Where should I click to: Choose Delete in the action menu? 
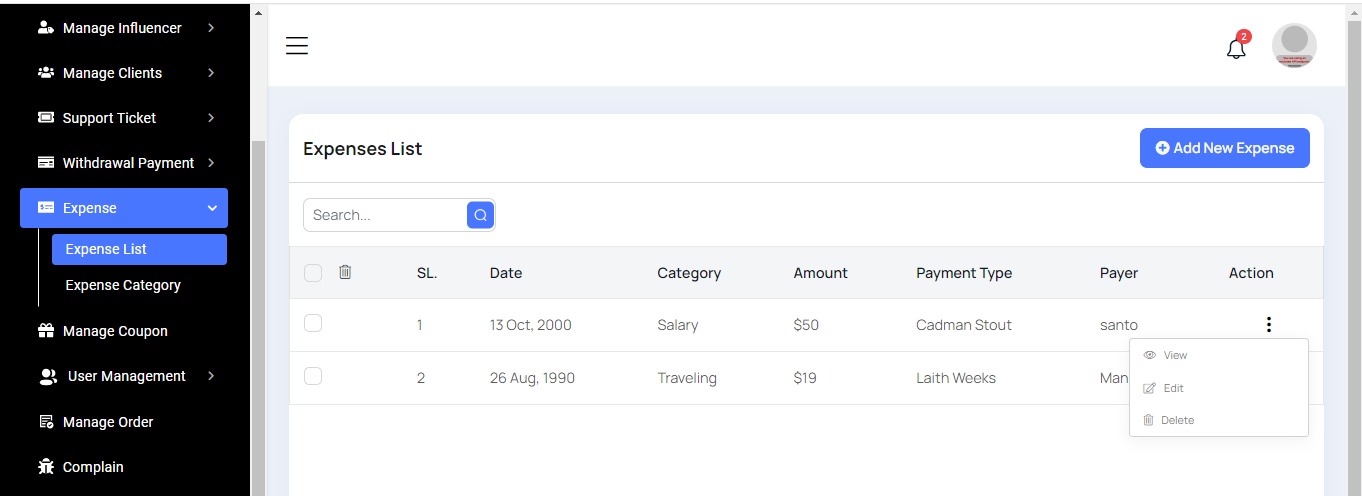pyautogui.click(x=1177, y=420)
